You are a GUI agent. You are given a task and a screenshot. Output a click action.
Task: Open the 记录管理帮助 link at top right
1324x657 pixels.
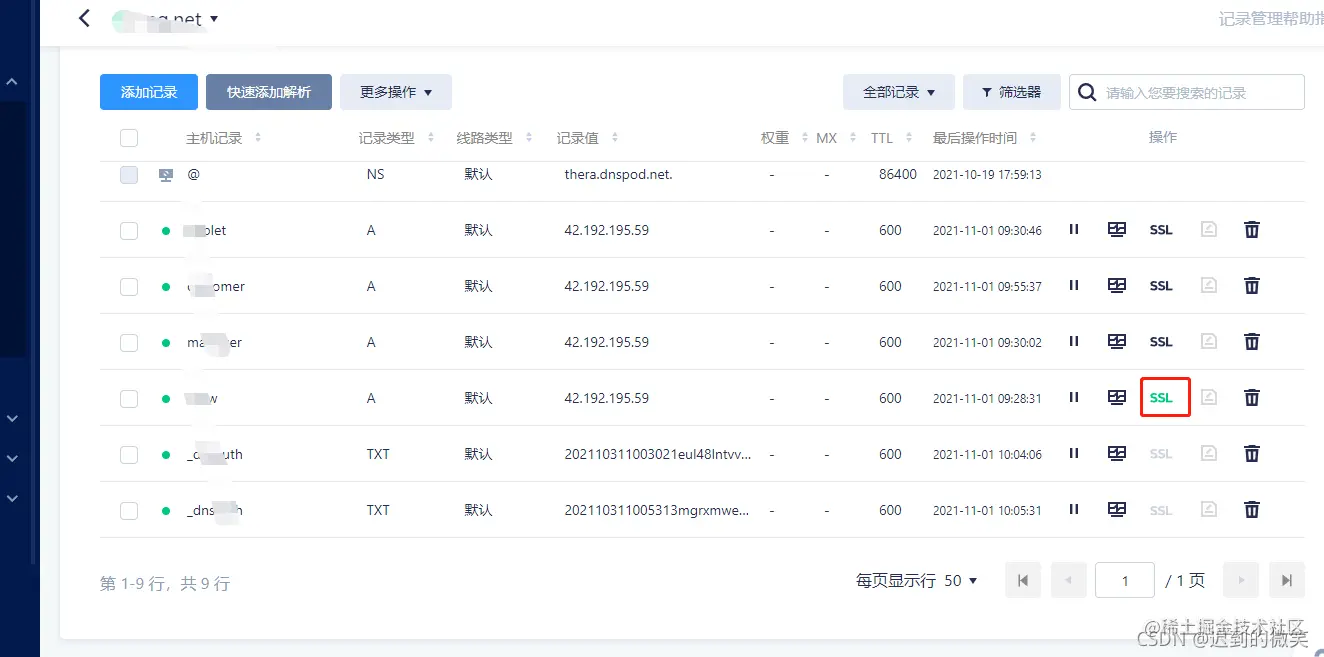[x=1270, y=18]
